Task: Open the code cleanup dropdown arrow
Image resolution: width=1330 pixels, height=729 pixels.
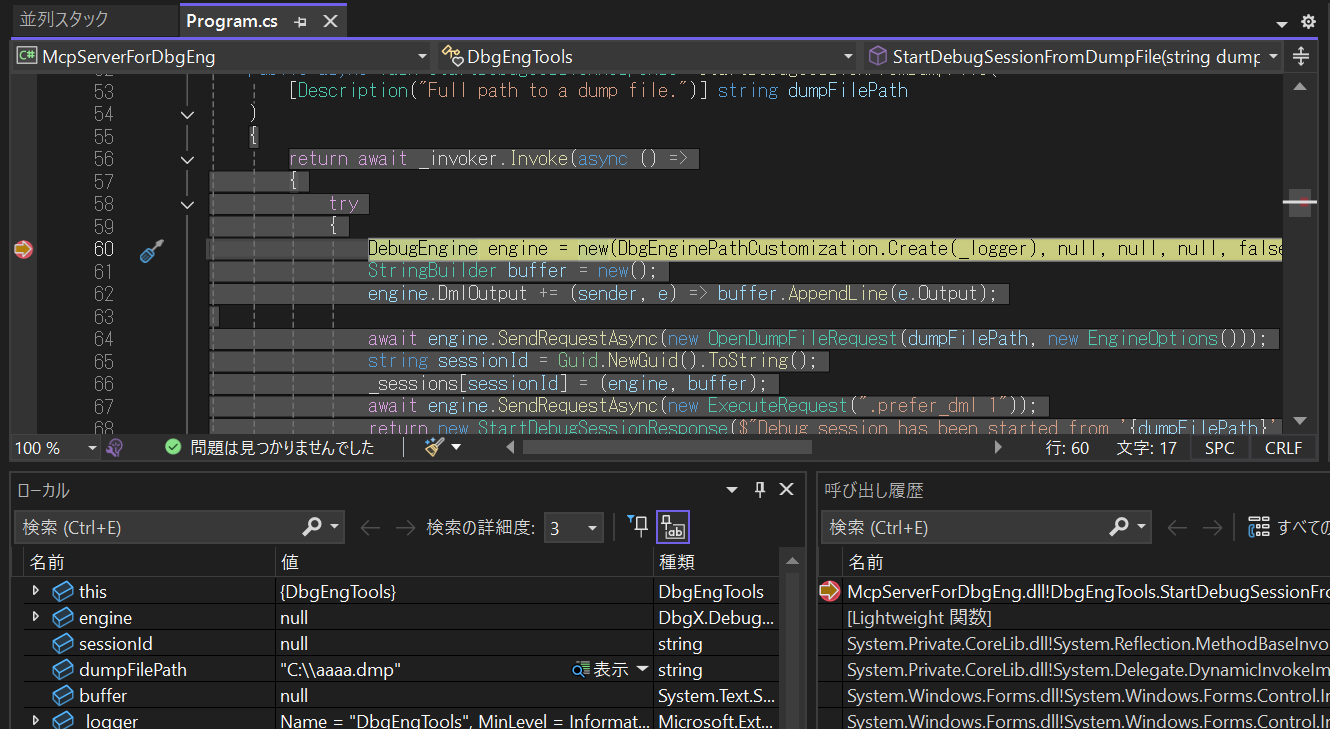Action: pyautogui.click(x=456, y=448)
